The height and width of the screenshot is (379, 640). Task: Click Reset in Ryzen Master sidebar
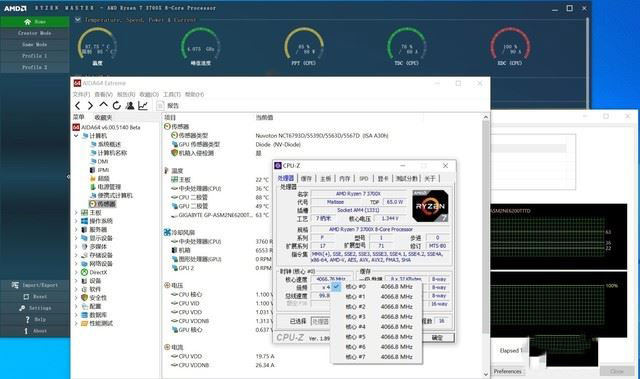click(x=35, y=297)
